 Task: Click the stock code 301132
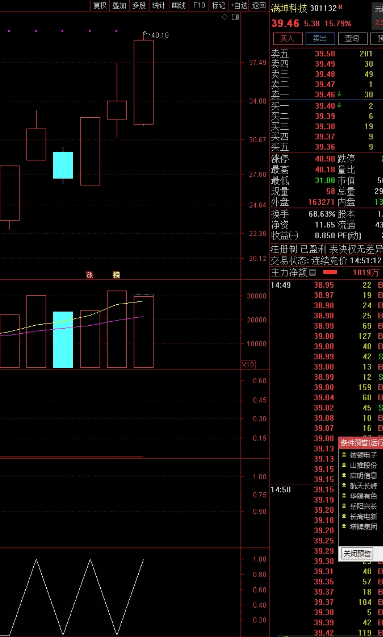point(324,8)
